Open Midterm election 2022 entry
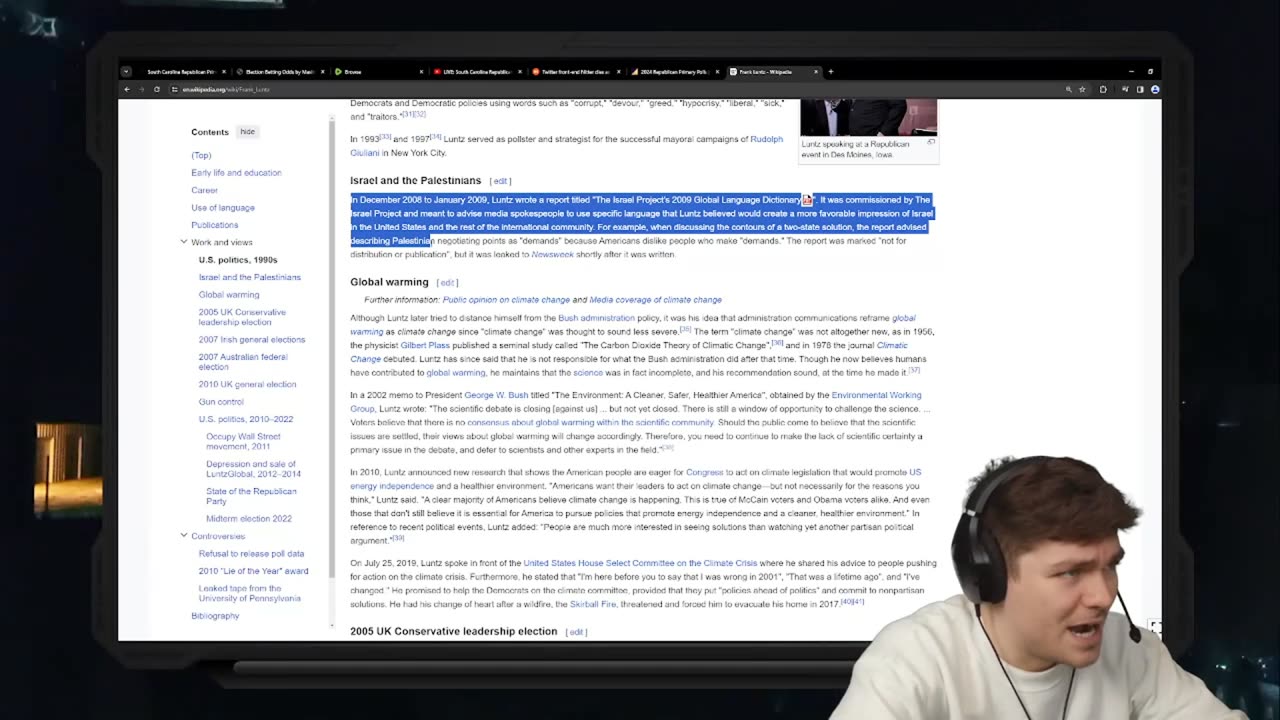1280x720 pixels. [249, 518]
